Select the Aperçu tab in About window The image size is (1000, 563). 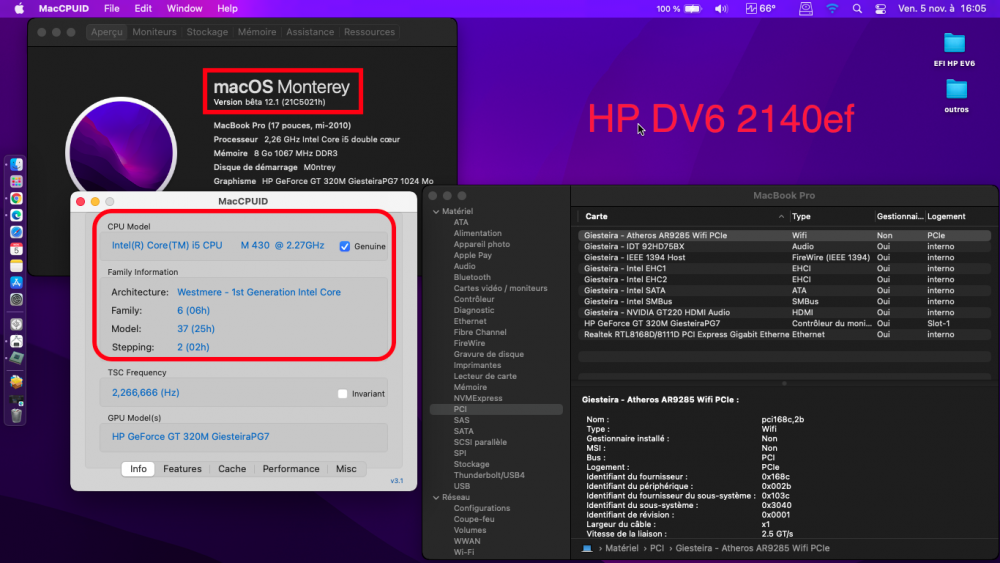pos(107,32)
